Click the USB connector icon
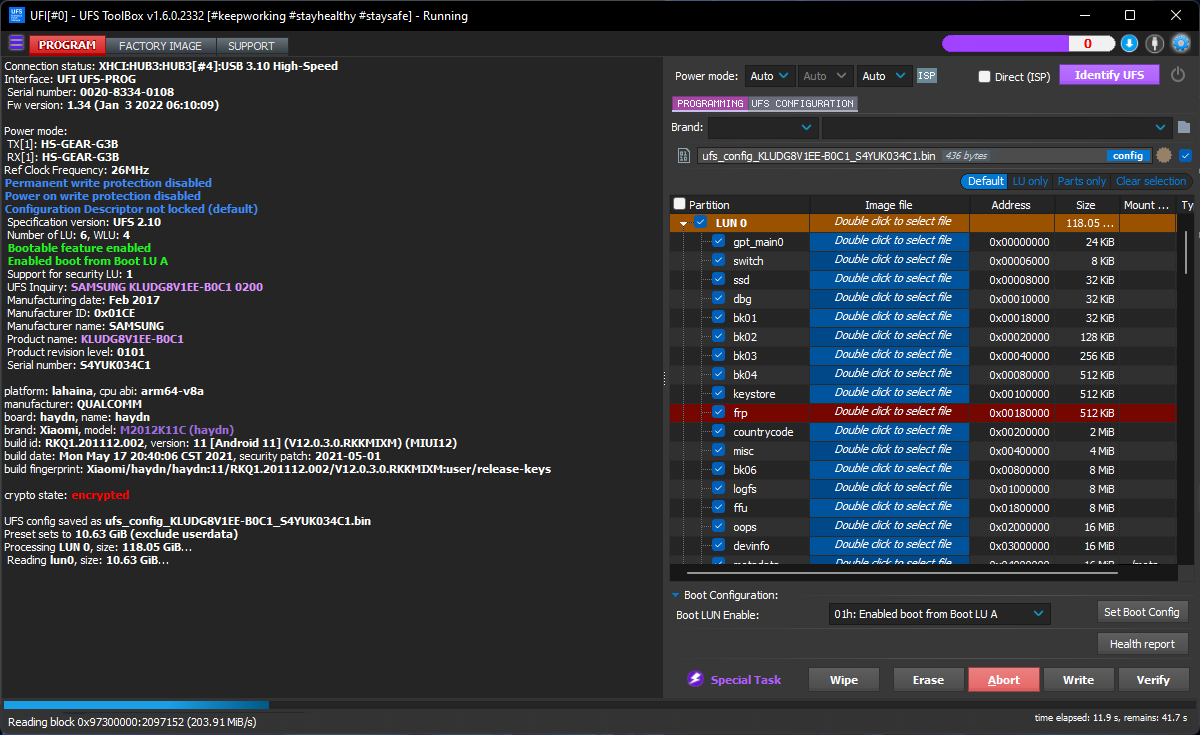1200x735 pixels. coord(1155,43)
